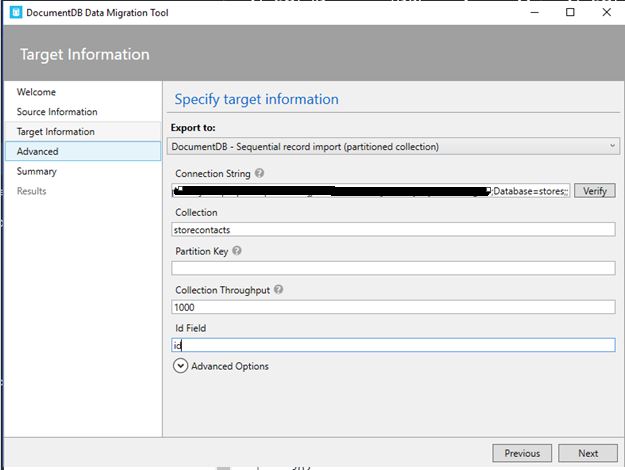Select the Target Information step
625x470 pixels.
(x=83, y=132)
